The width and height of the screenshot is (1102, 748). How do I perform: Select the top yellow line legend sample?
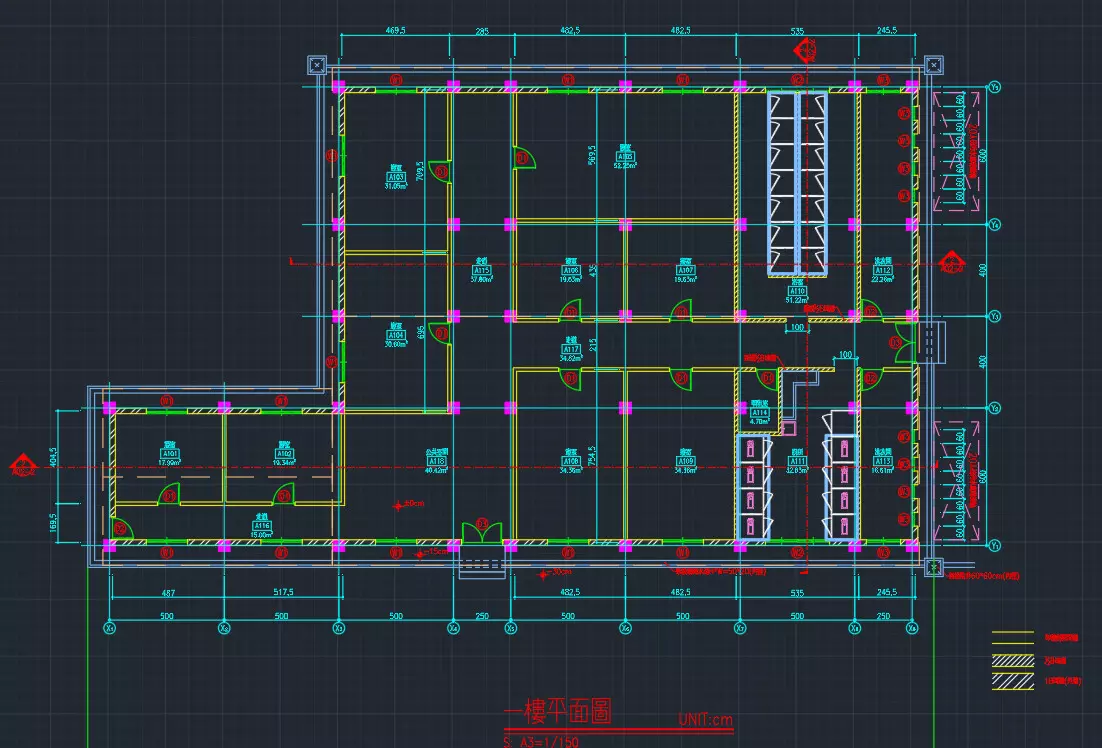click(1012, 633)
